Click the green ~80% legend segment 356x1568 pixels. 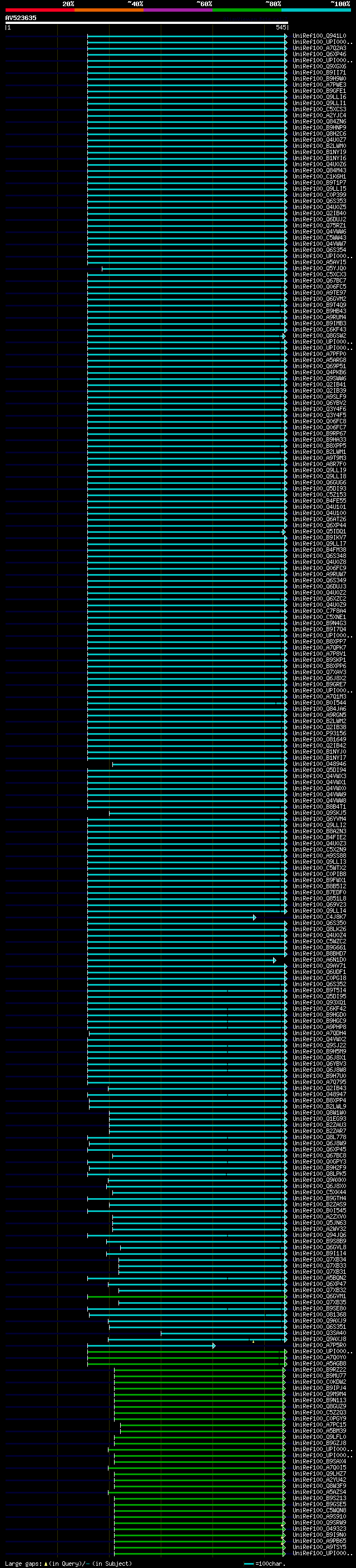(x=247, y=10)
